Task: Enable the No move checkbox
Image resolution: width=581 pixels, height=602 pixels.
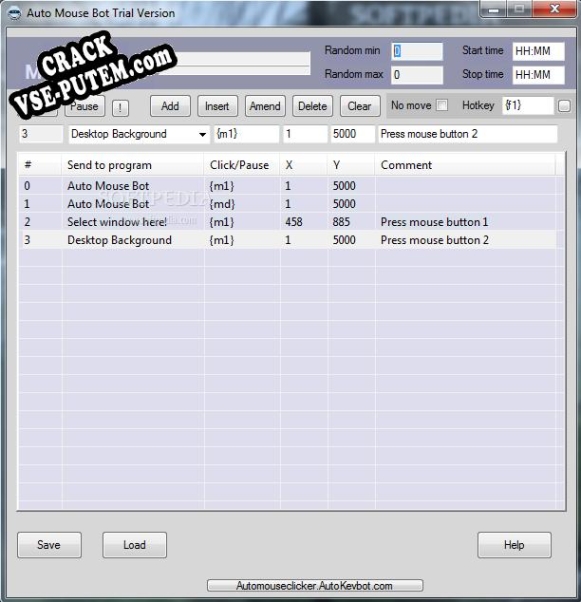Action: [x=442, y=105]
